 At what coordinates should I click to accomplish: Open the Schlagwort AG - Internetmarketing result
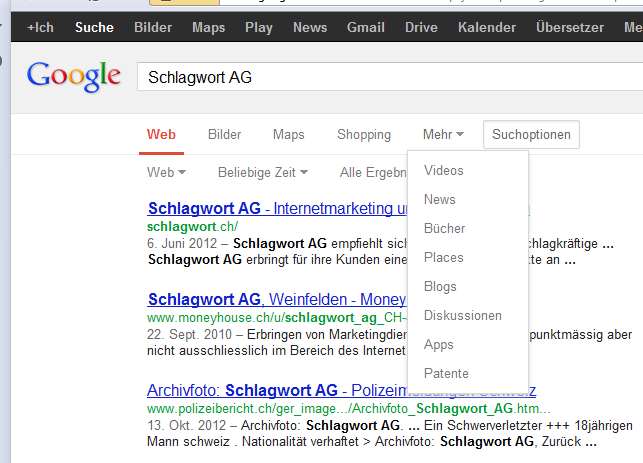point(278,208)
